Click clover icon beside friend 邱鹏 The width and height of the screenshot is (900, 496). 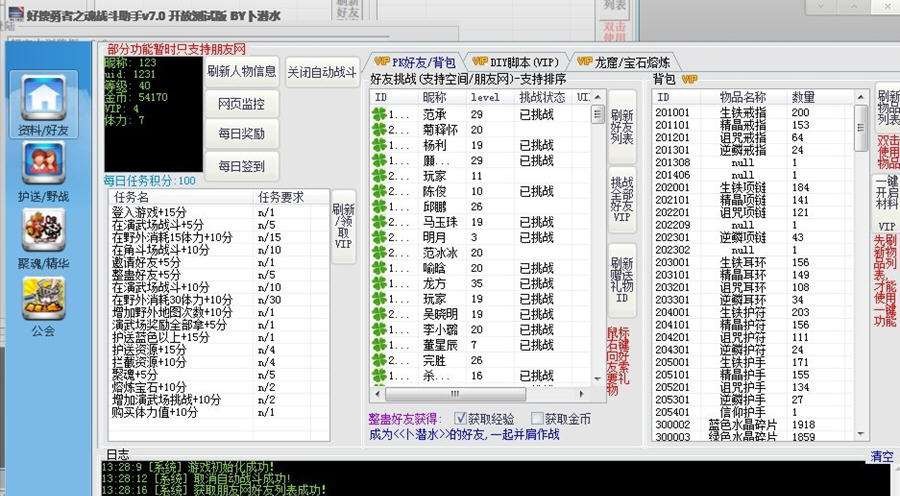pos(379,206)
